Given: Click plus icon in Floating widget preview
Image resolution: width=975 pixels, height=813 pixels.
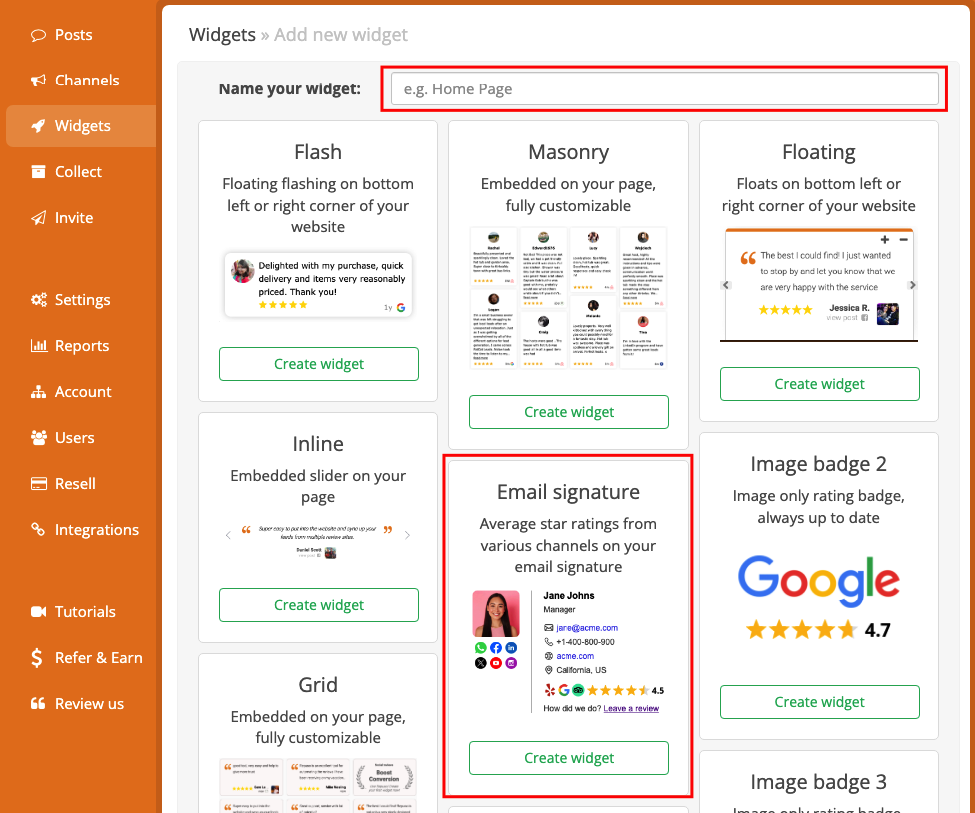Looking at the screenshot, I should point(885,239).
